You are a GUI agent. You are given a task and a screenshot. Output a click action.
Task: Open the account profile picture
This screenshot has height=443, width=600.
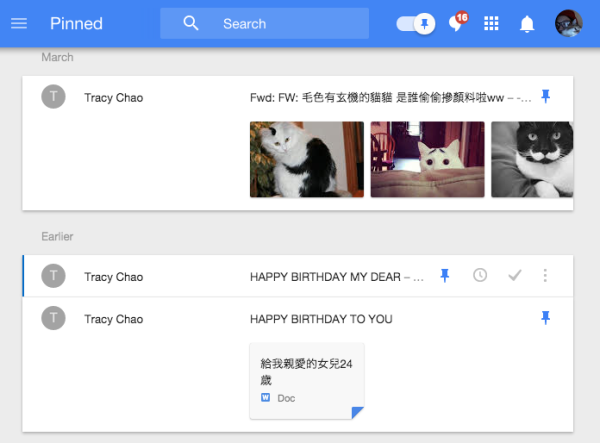[x=569, y=23]
